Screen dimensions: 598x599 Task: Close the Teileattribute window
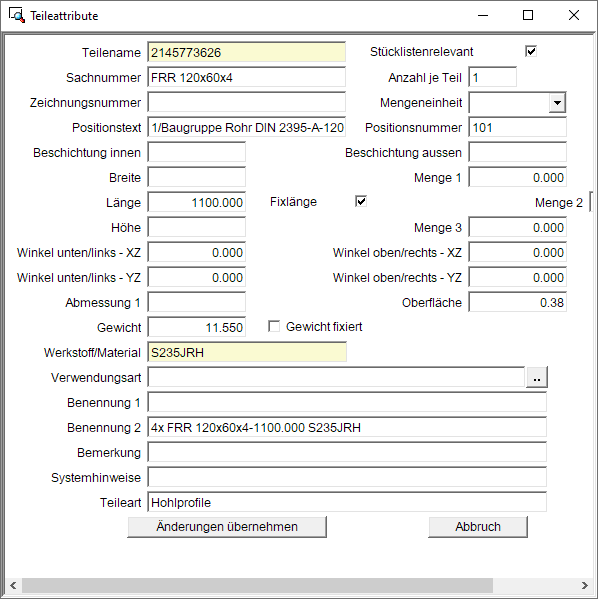click(x=574, y=15)
